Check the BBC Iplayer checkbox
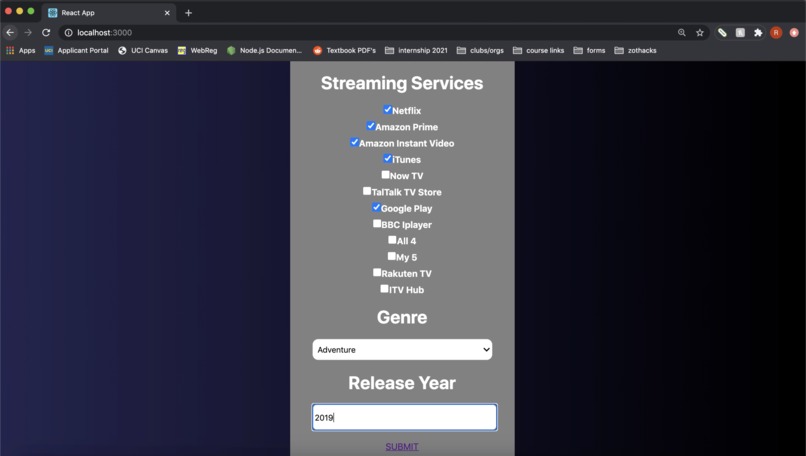Viewport: 806px width, 456px height. (377, 224)
